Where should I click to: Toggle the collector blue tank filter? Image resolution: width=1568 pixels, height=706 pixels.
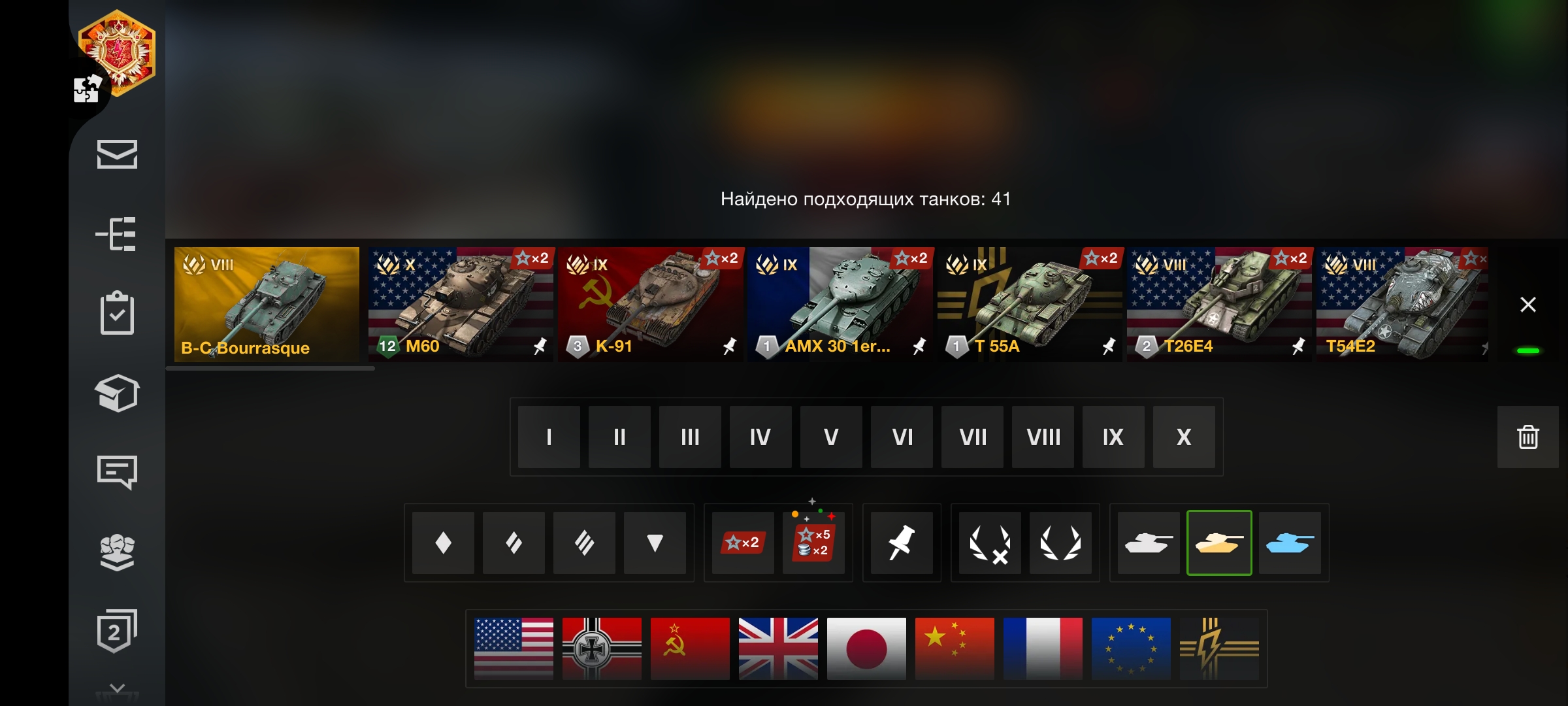(1290, 543)
